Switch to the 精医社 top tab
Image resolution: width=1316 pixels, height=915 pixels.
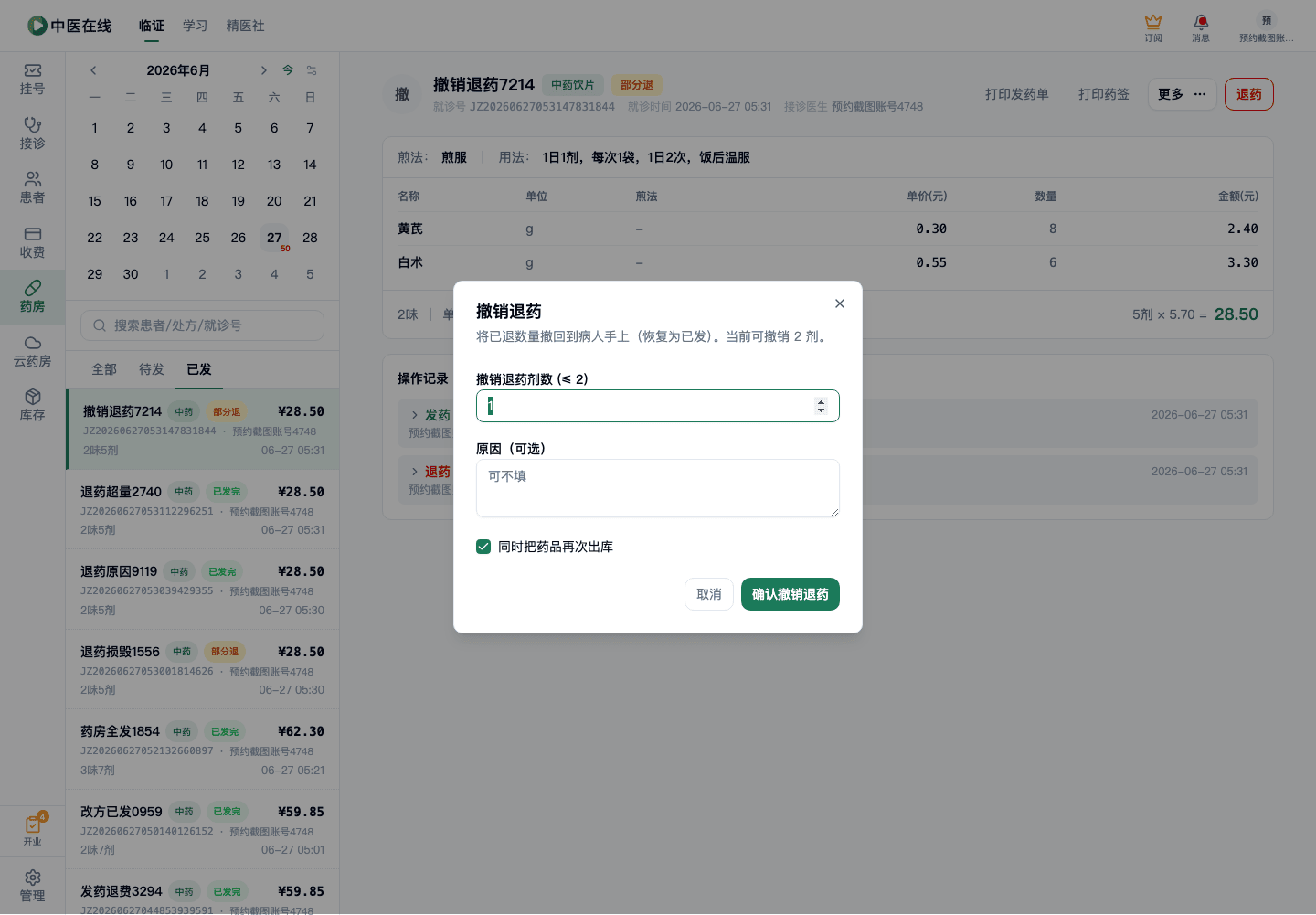pyautogui.click(x=246, y=26)
